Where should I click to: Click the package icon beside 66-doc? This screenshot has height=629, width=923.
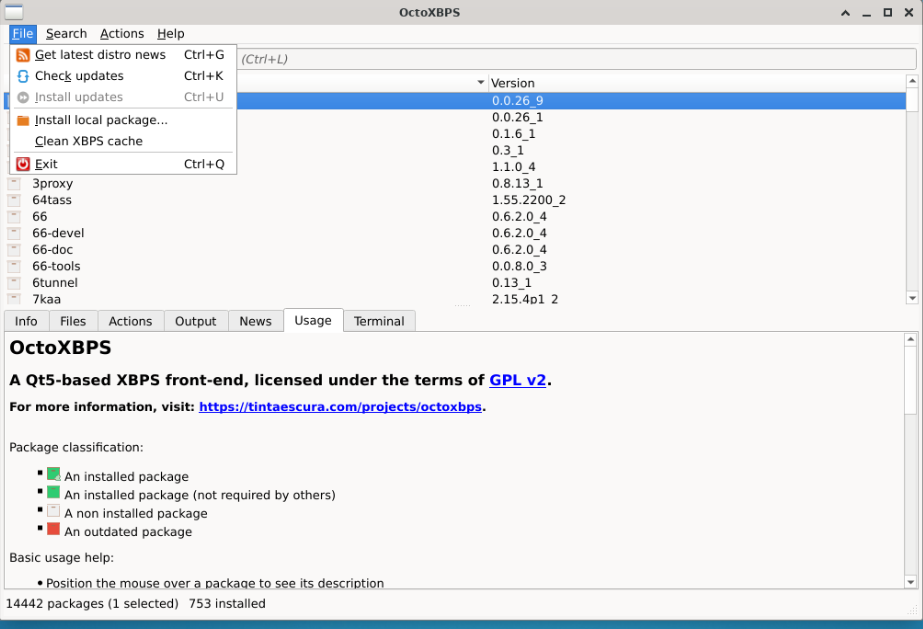(x=15, y=249)
